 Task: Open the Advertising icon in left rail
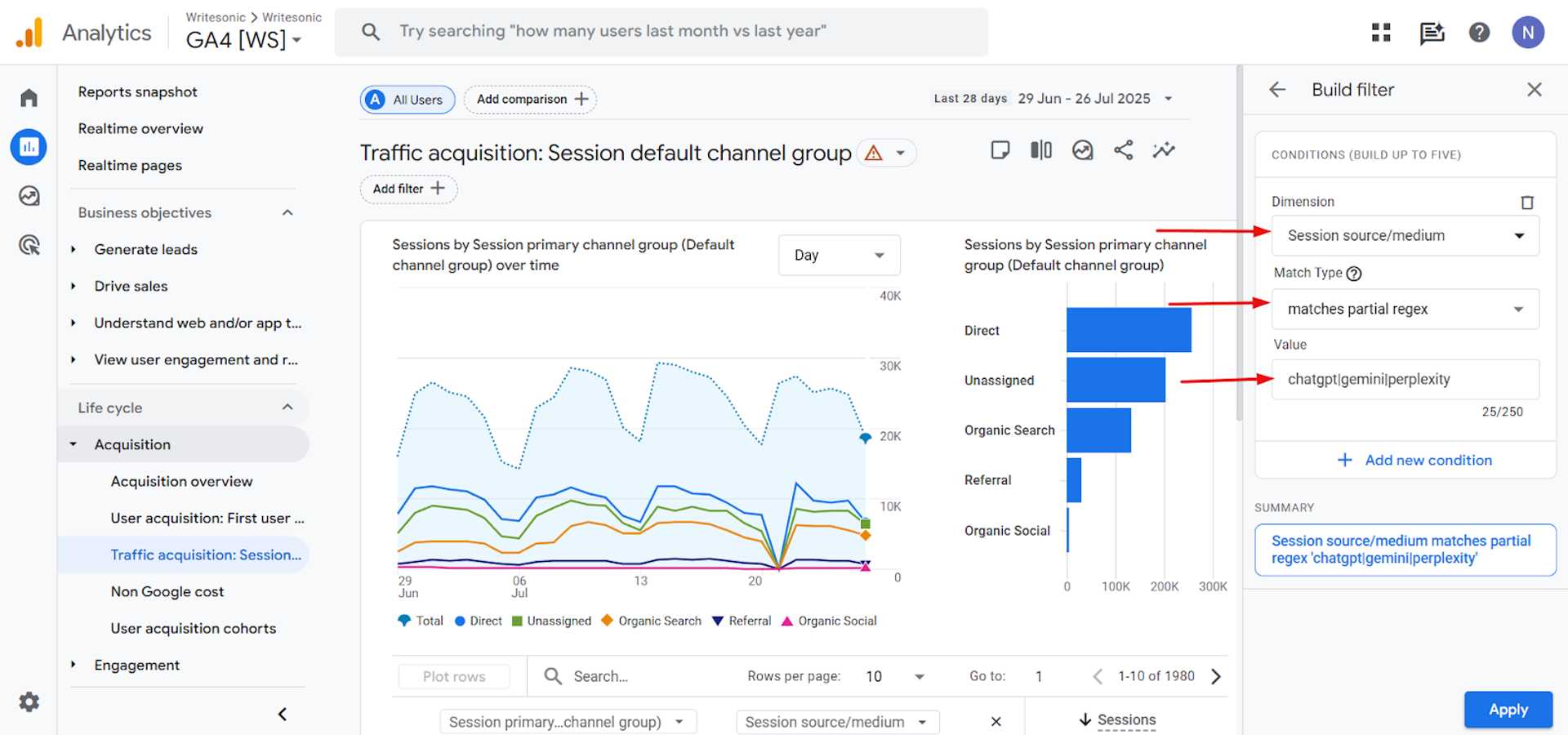coord(29,245)
